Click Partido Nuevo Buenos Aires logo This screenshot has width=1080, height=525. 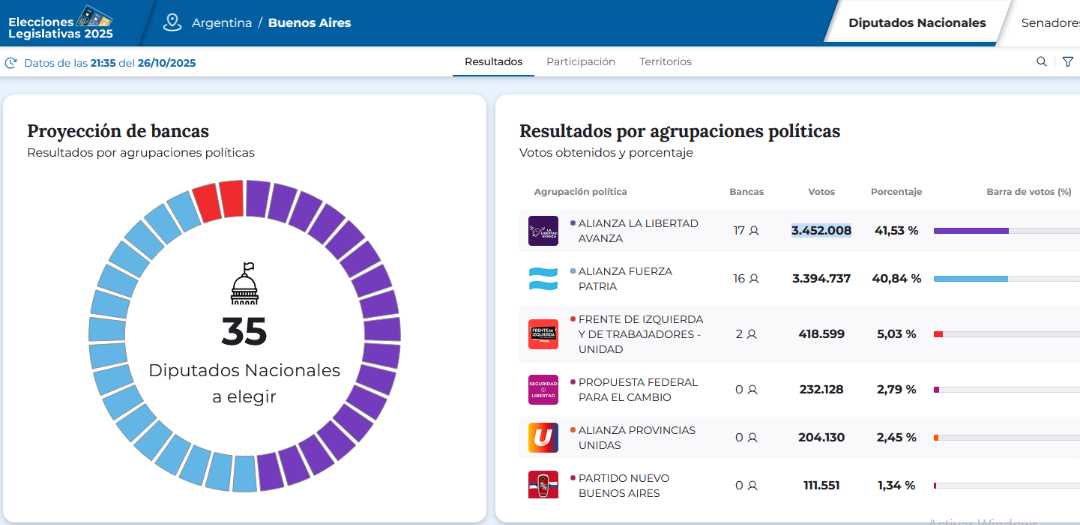[543, 485]
